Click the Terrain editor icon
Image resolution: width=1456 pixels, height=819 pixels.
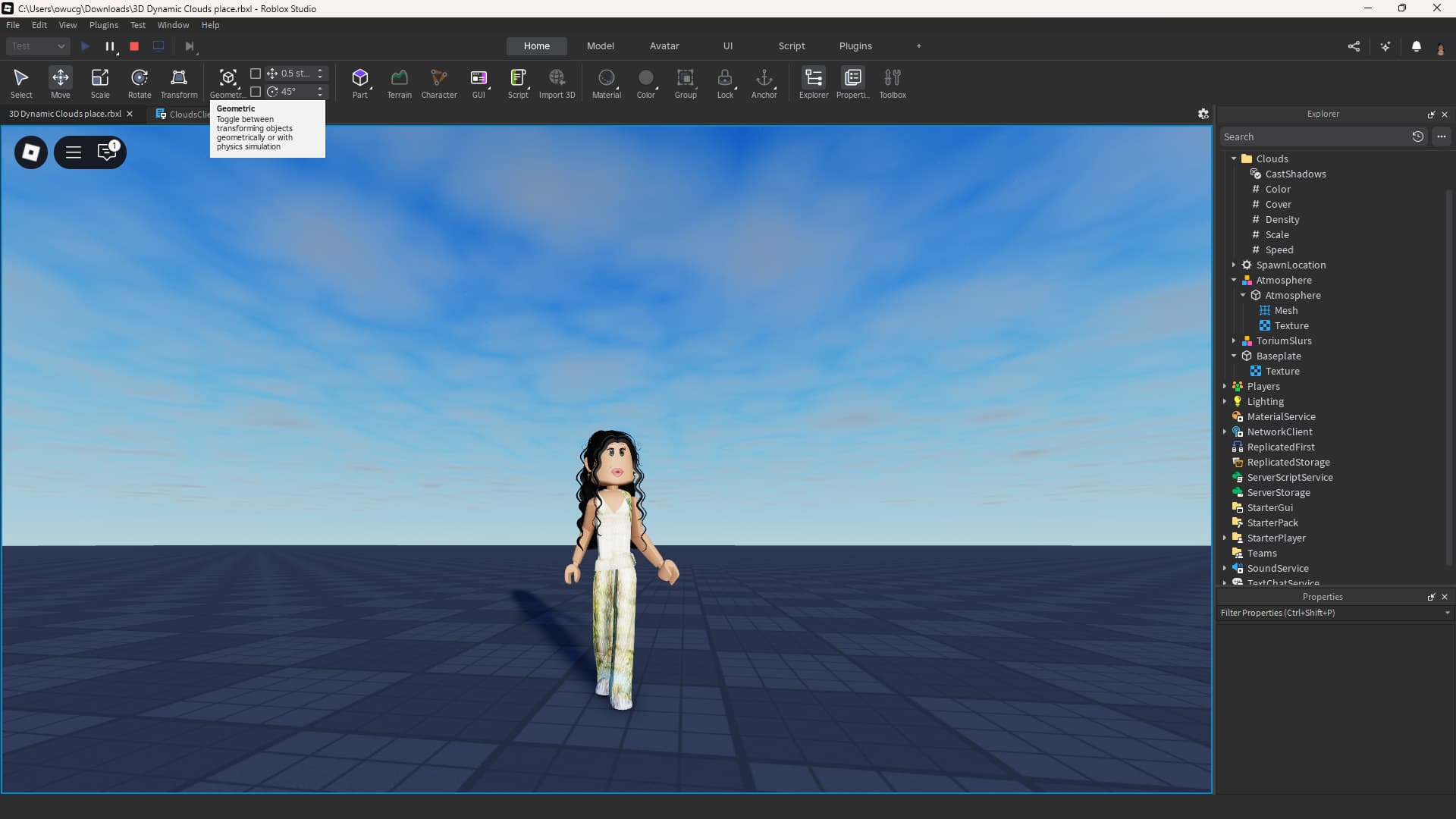tap(399, 82)
